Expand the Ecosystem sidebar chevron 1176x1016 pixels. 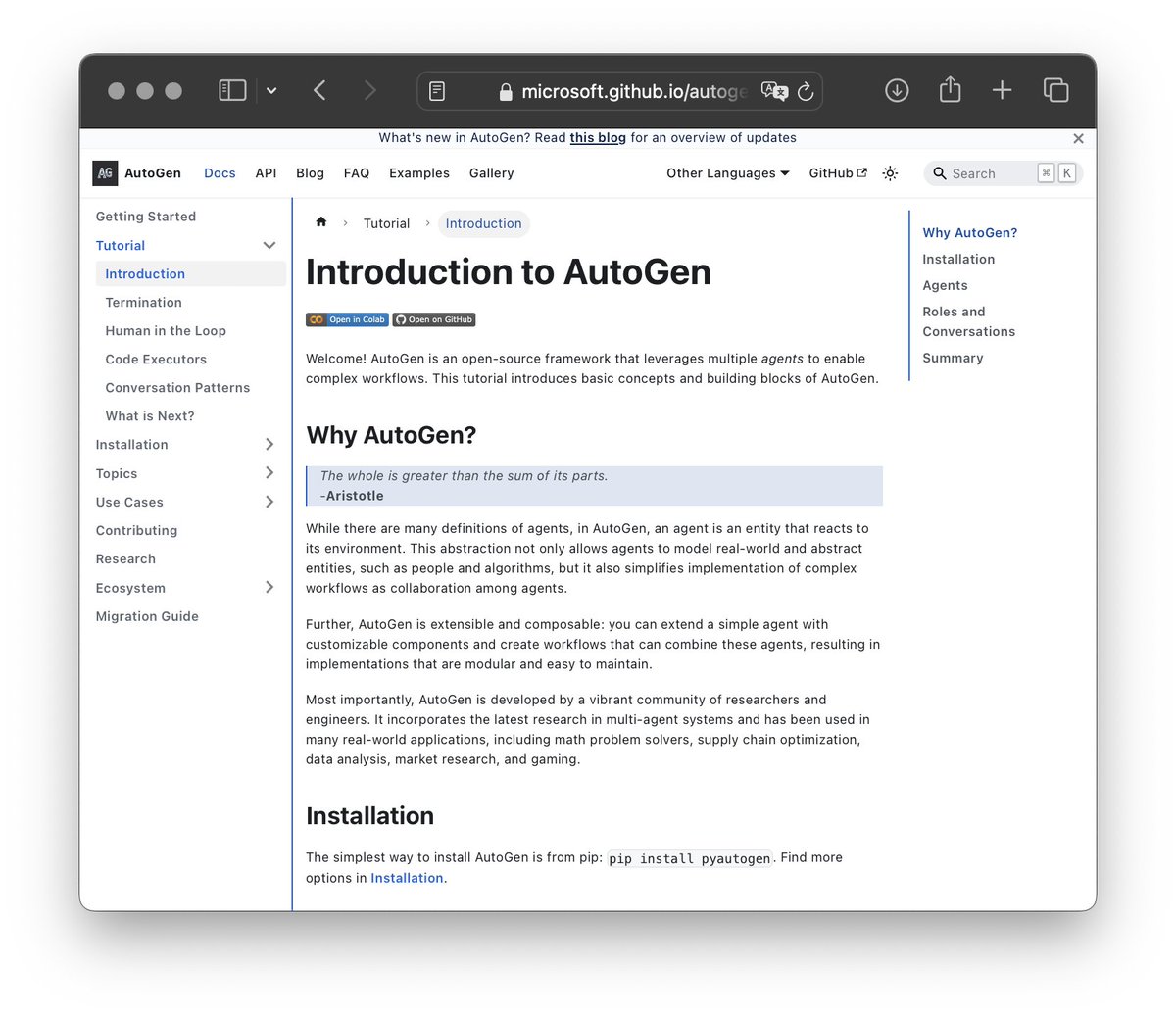click(269, 588)
